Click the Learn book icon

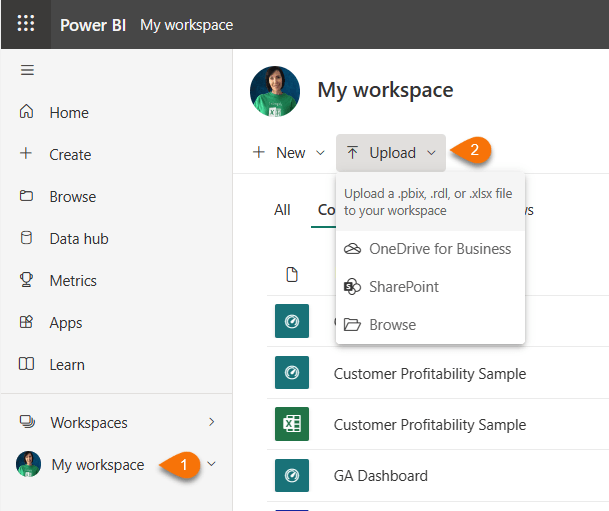point(26,364)
